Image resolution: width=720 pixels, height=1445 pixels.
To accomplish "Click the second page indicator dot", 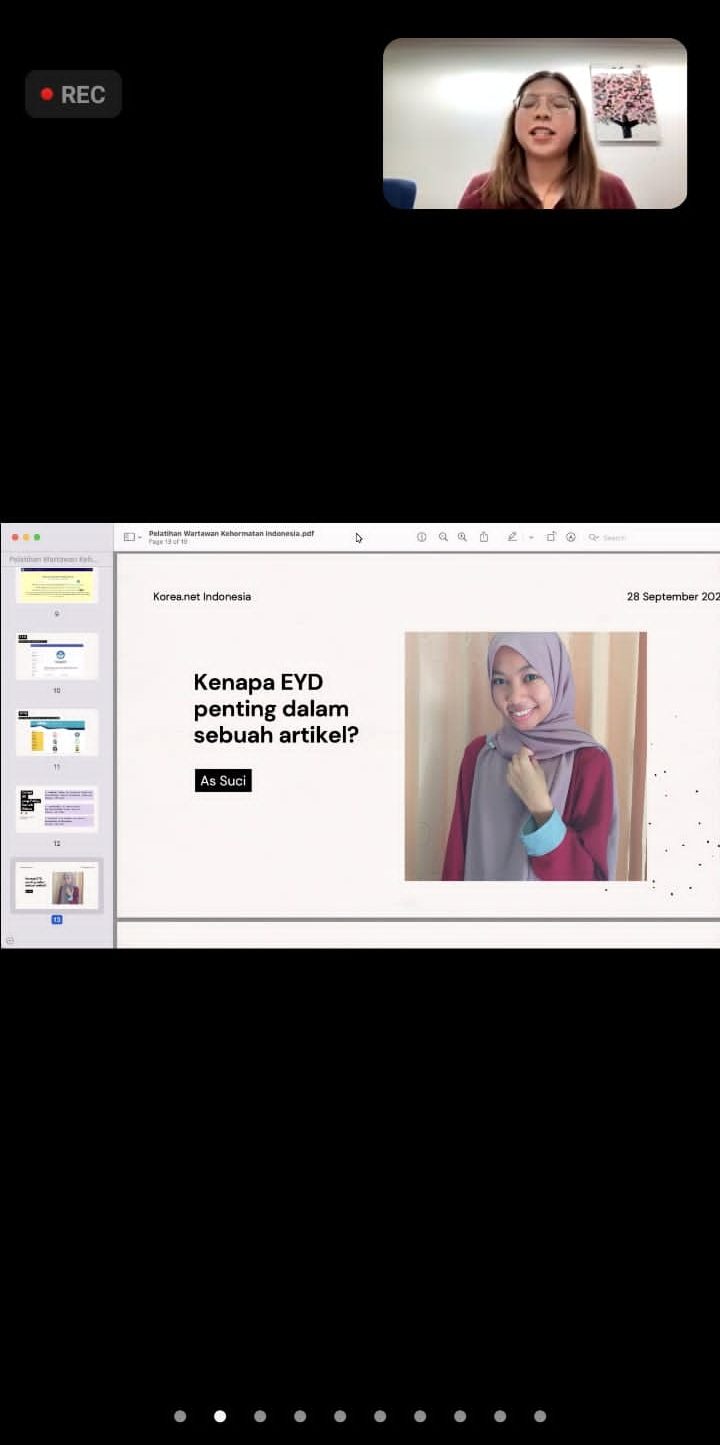I will pyautogui.click(x=220, y=1416).
